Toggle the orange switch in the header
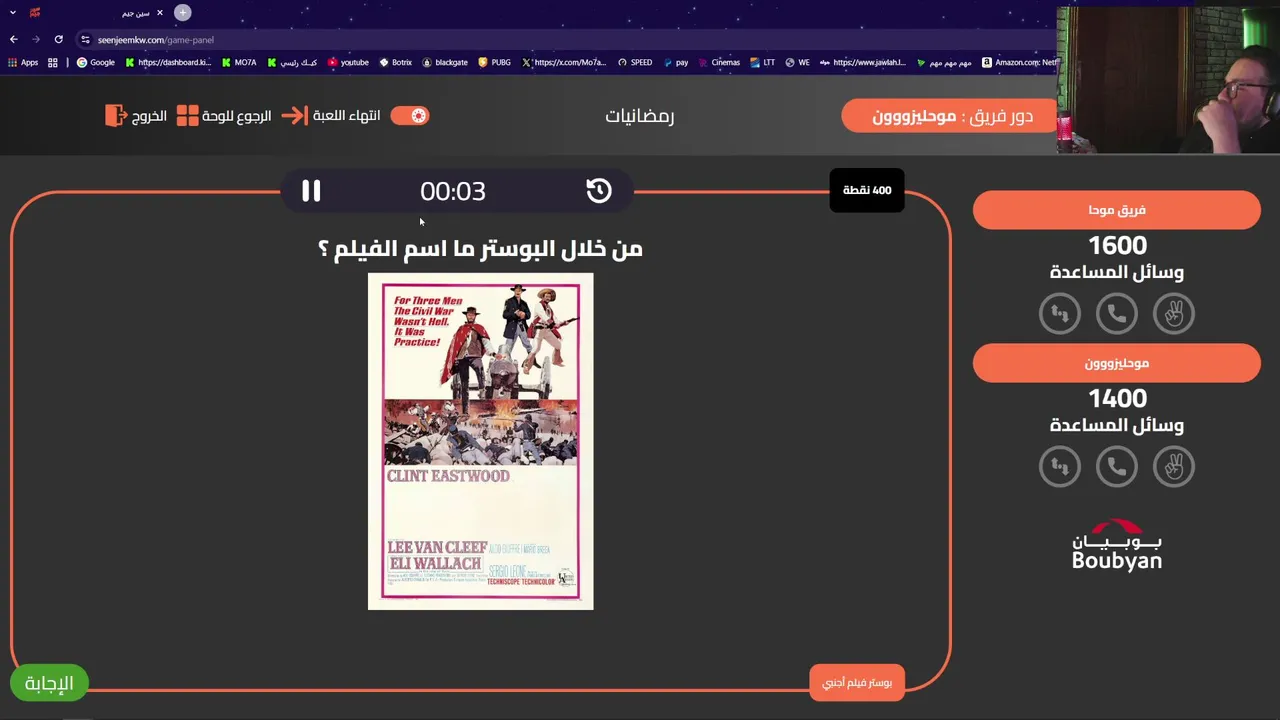Viewport: 1280px width, 720px height. (x=410, y=116)
